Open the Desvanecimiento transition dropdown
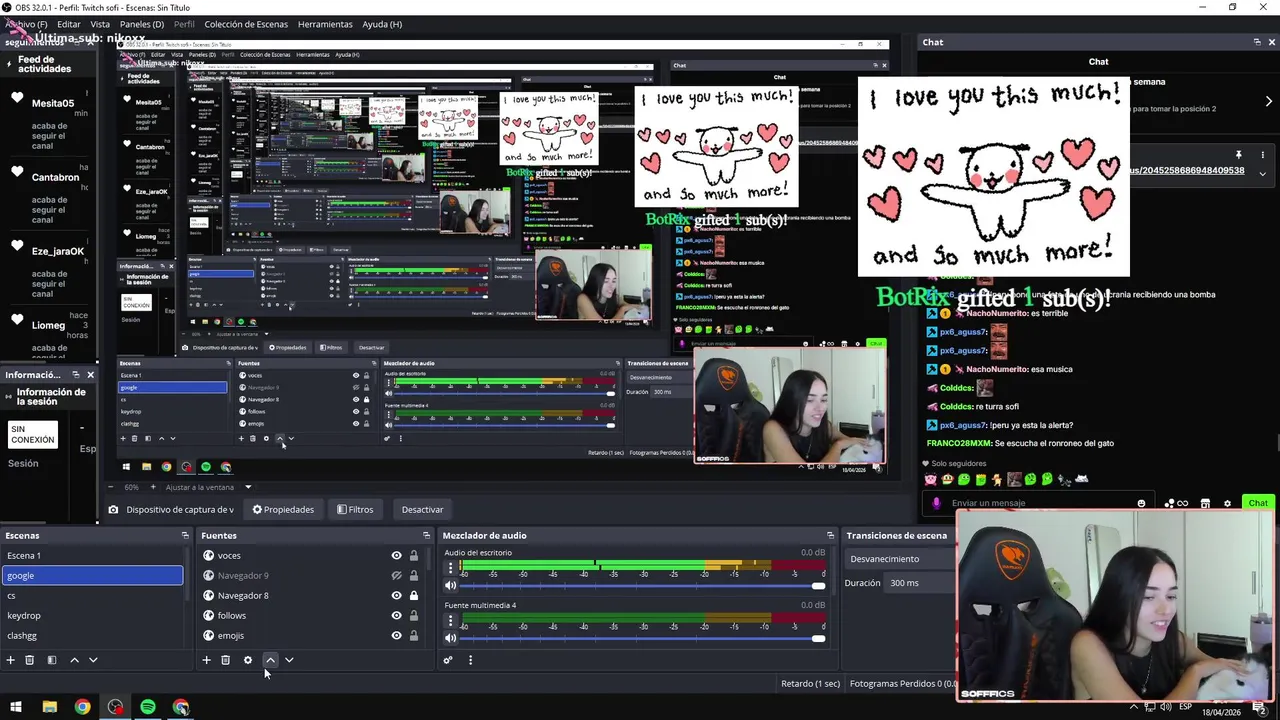1280x720 pixels. click(x=900, y=559)
